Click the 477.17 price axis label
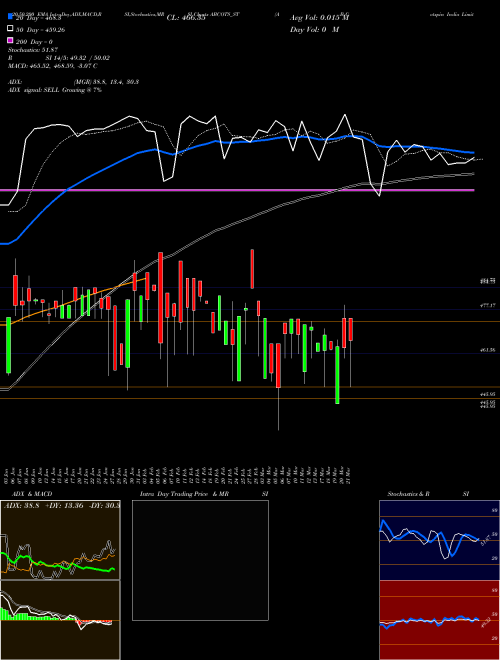This screenshot has height=660, width=500. click(x=488, y=305)
